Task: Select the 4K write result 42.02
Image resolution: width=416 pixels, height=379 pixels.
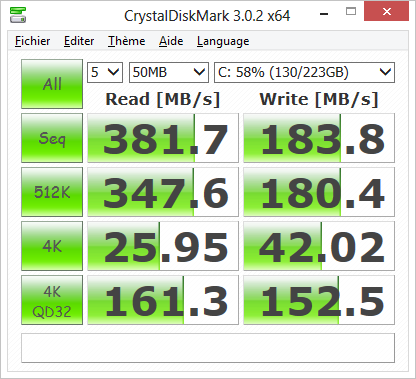Action: click(319, 246)
